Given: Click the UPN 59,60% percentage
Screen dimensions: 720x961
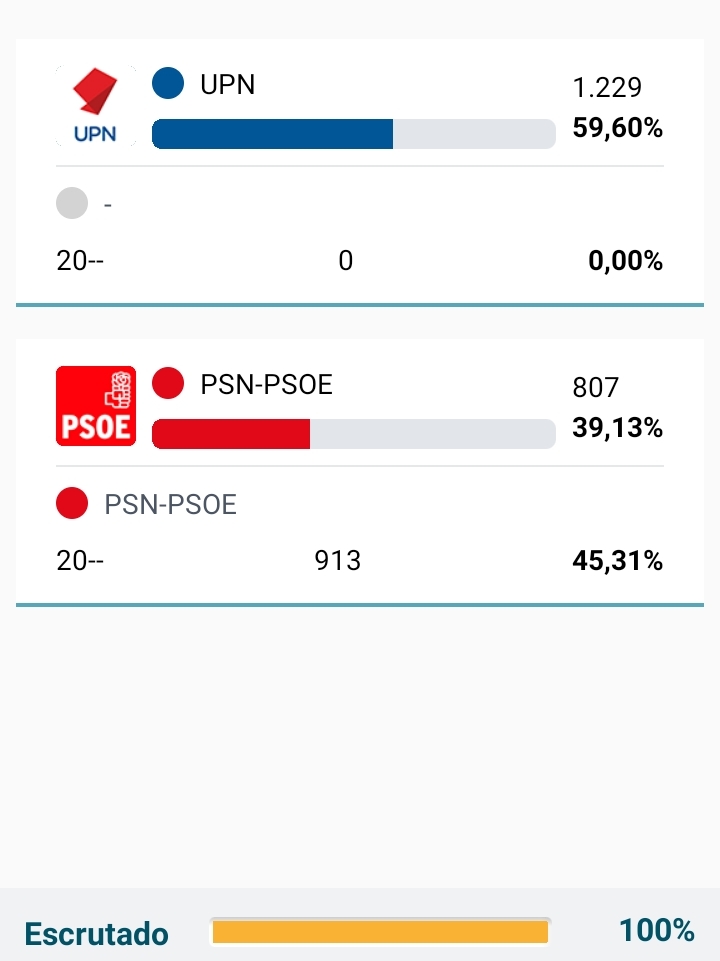Looking at the screenshot, I should (x=617, y=129).
